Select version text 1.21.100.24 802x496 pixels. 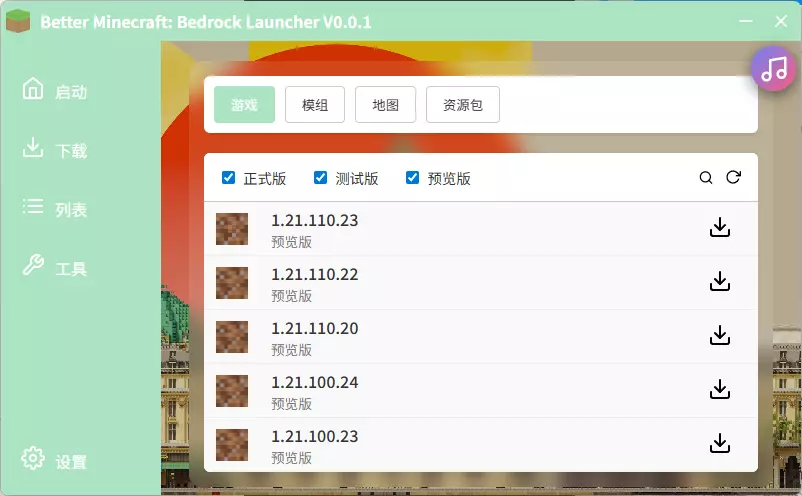click(315, 382)
